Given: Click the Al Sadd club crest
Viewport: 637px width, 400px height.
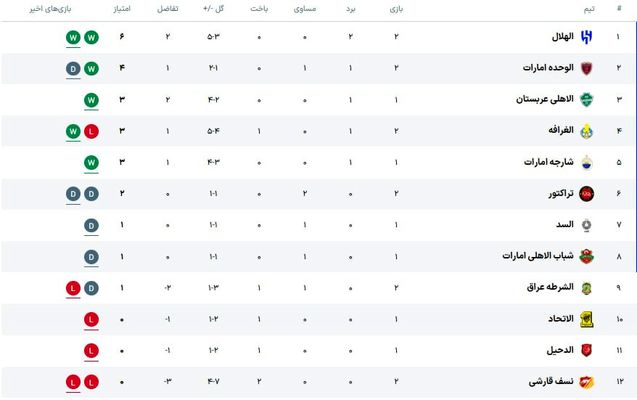Looking at the screenshot, I should pyautogui.click(x=587, y=225).
